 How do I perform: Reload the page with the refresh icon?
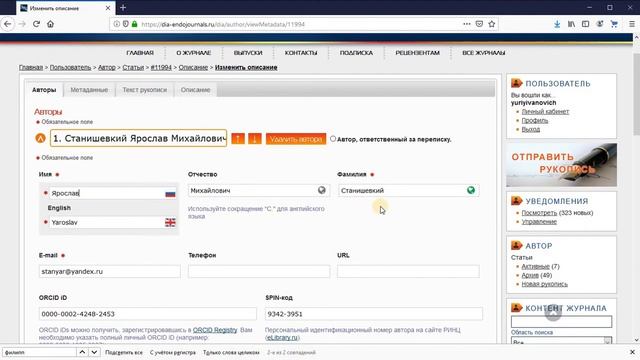pos(36,24)
